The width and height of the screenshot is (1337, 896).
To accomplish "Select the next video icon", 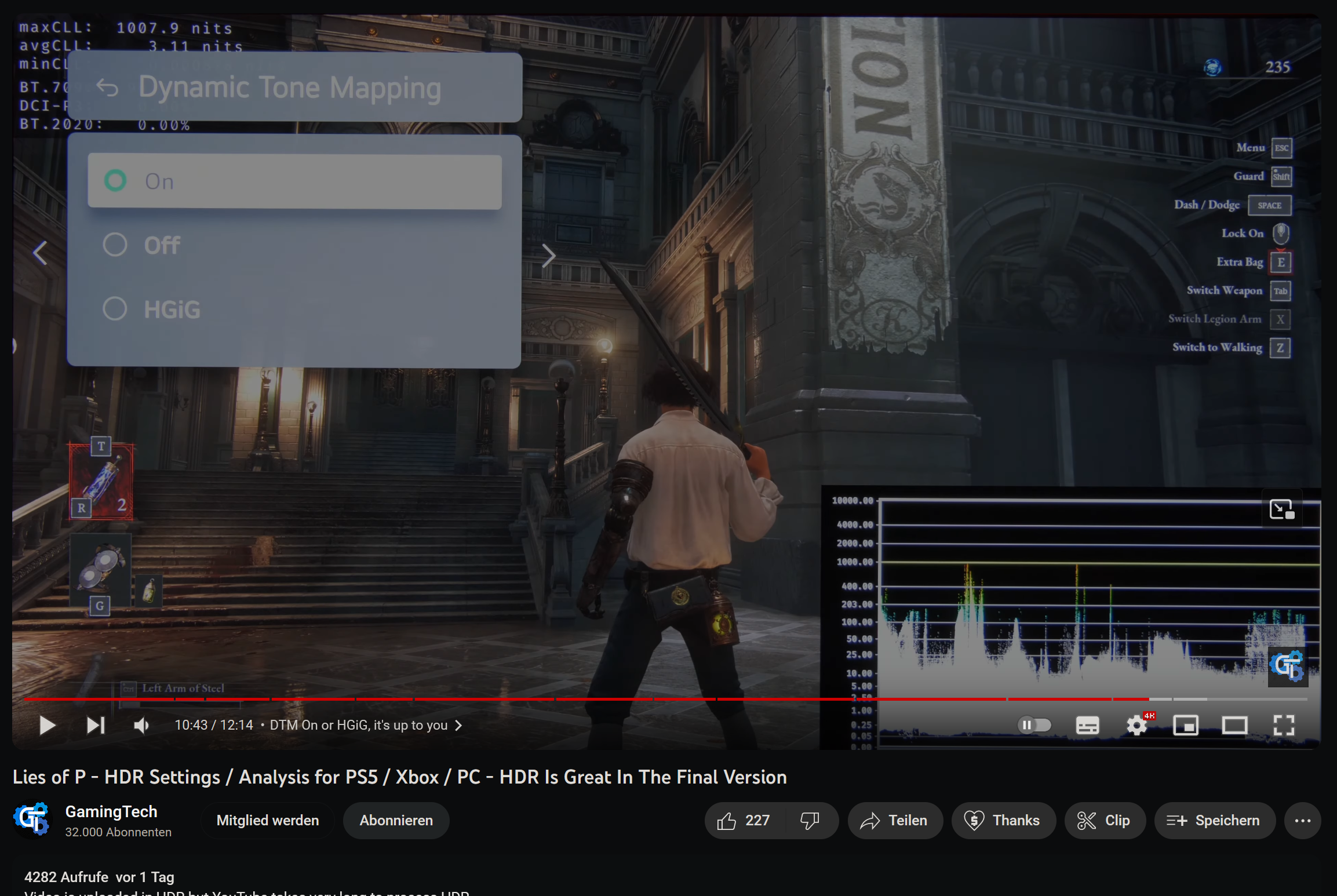I will [x=96, y=725].
